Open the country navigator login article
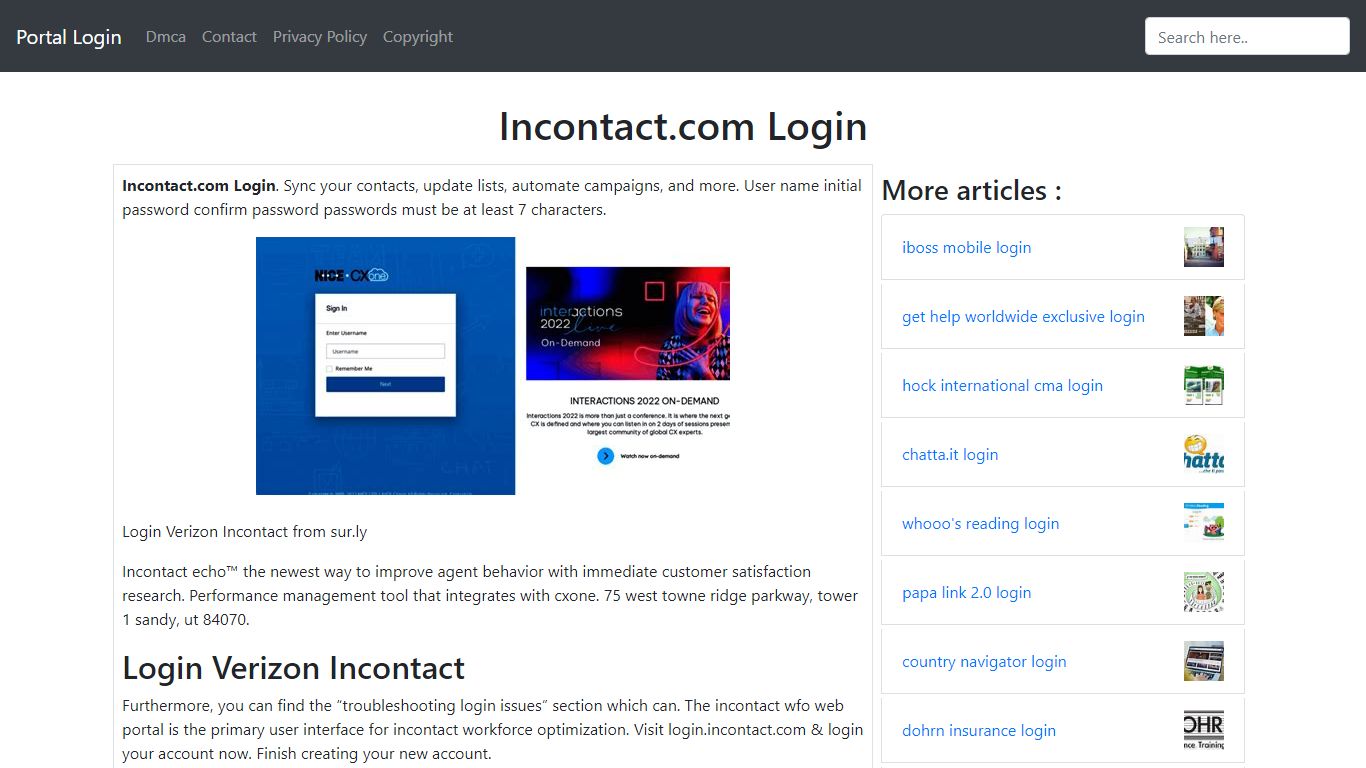 (x=984, y=662)
